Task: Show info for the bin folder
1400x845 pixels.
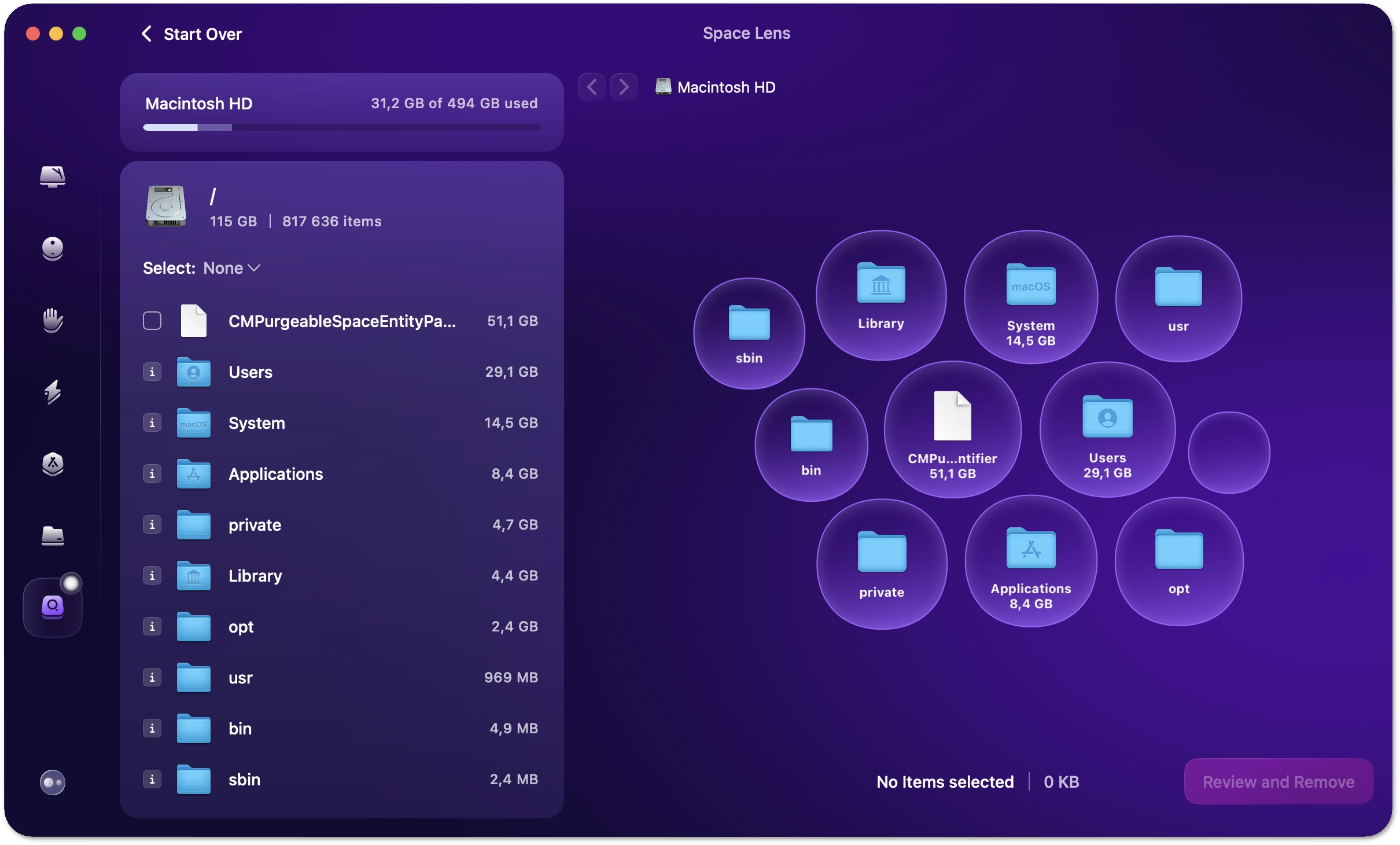Action: tap(152, 728)
